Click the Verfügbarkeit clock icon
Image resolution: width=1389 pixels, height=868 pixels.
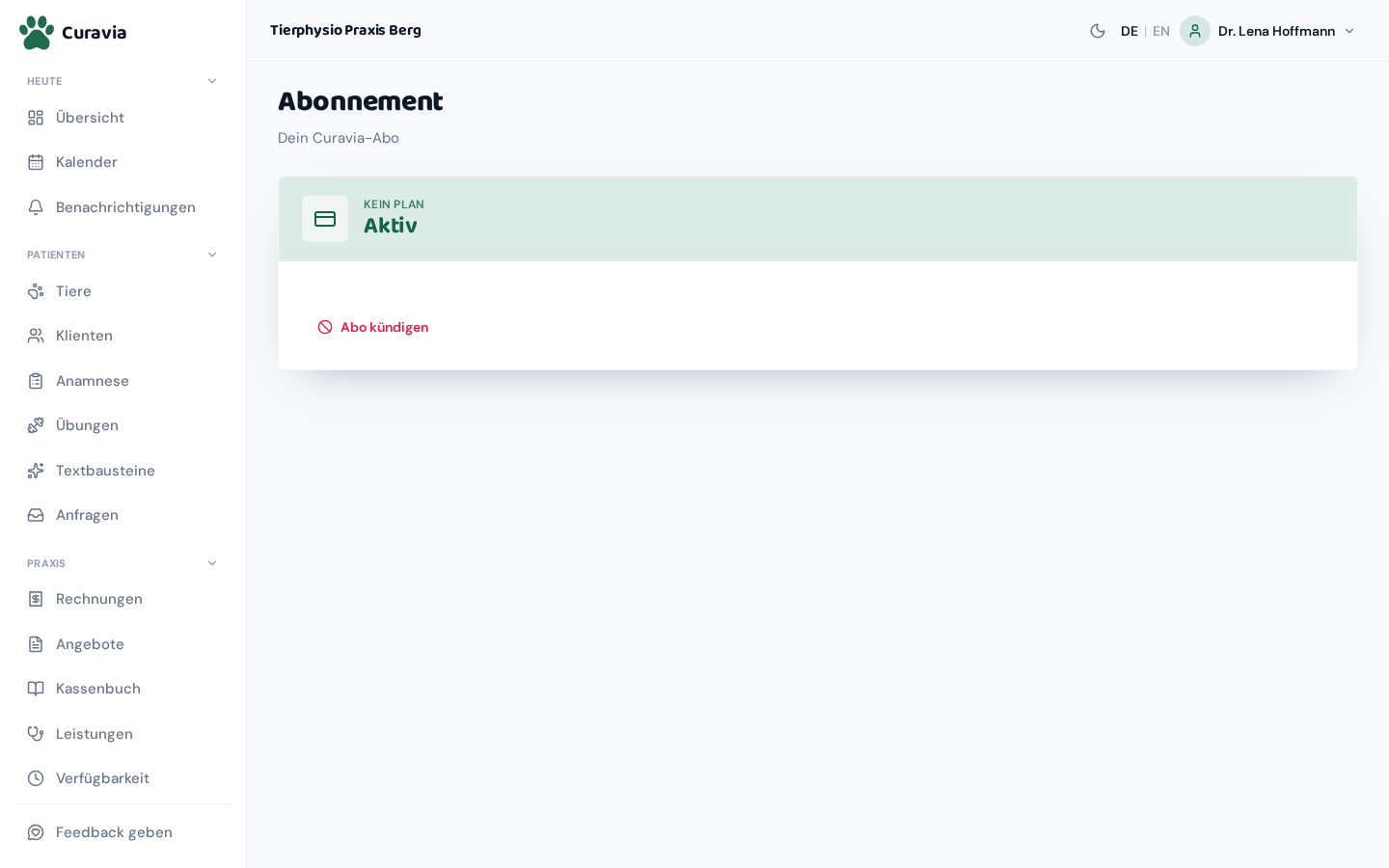click(36, 778)
